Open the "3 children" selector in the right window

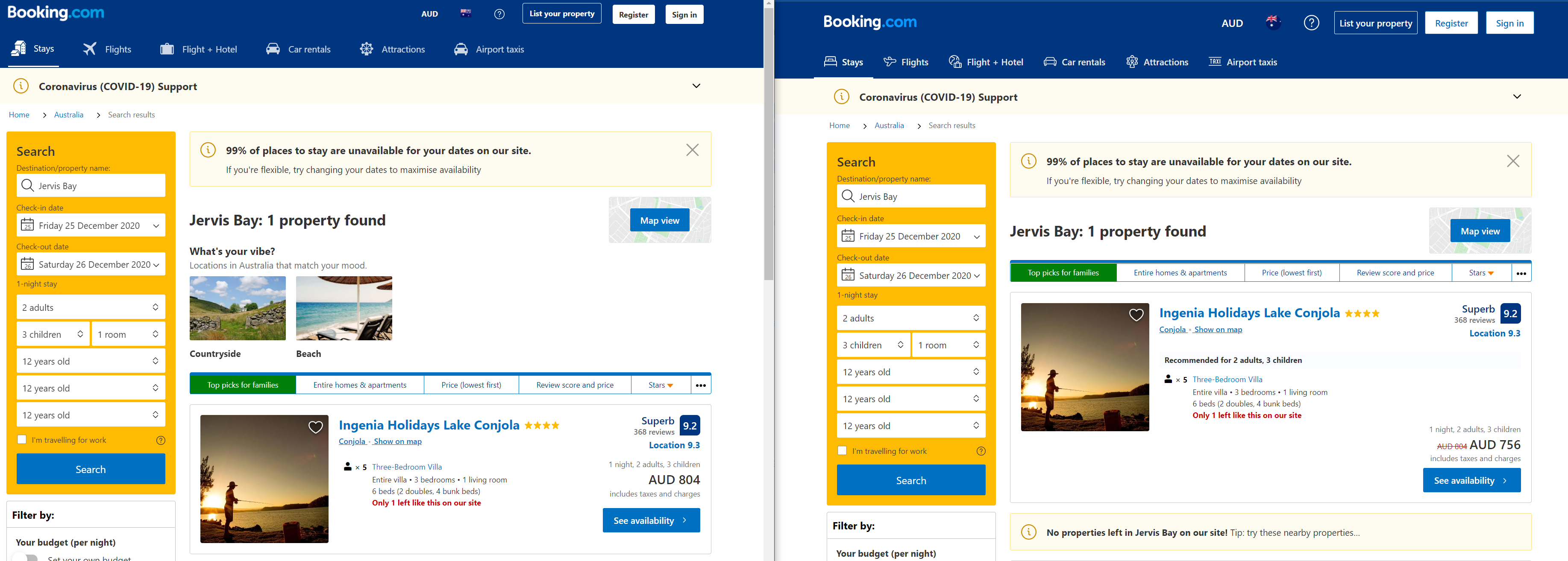[x=873, y=345]
